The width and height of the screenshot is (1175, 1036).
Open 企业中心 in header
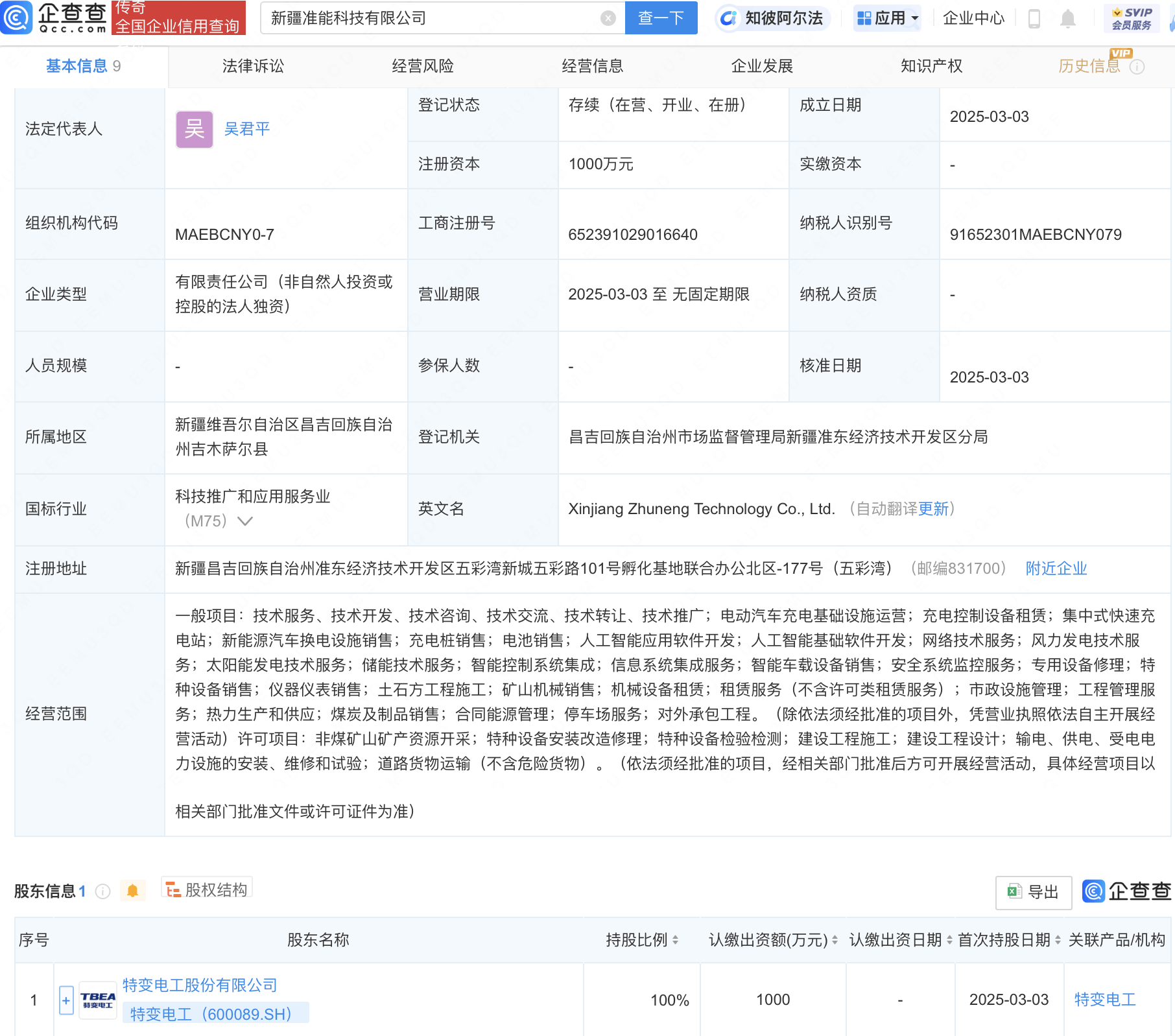coord(973,18)
